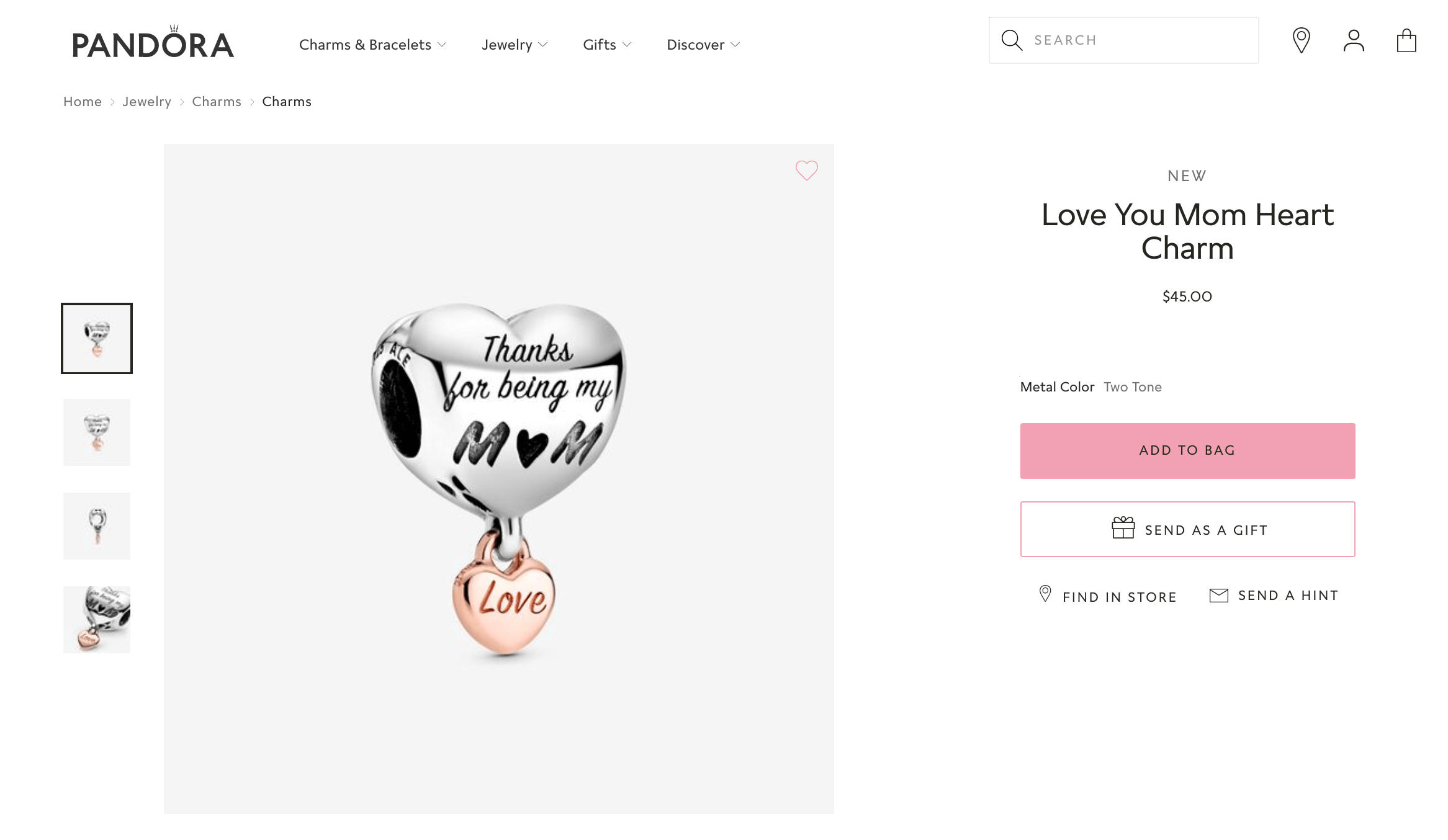The height and width of the screenshot is (840, 1448).
Task: Open the Discover navigation menu
Action: (703, 45)
